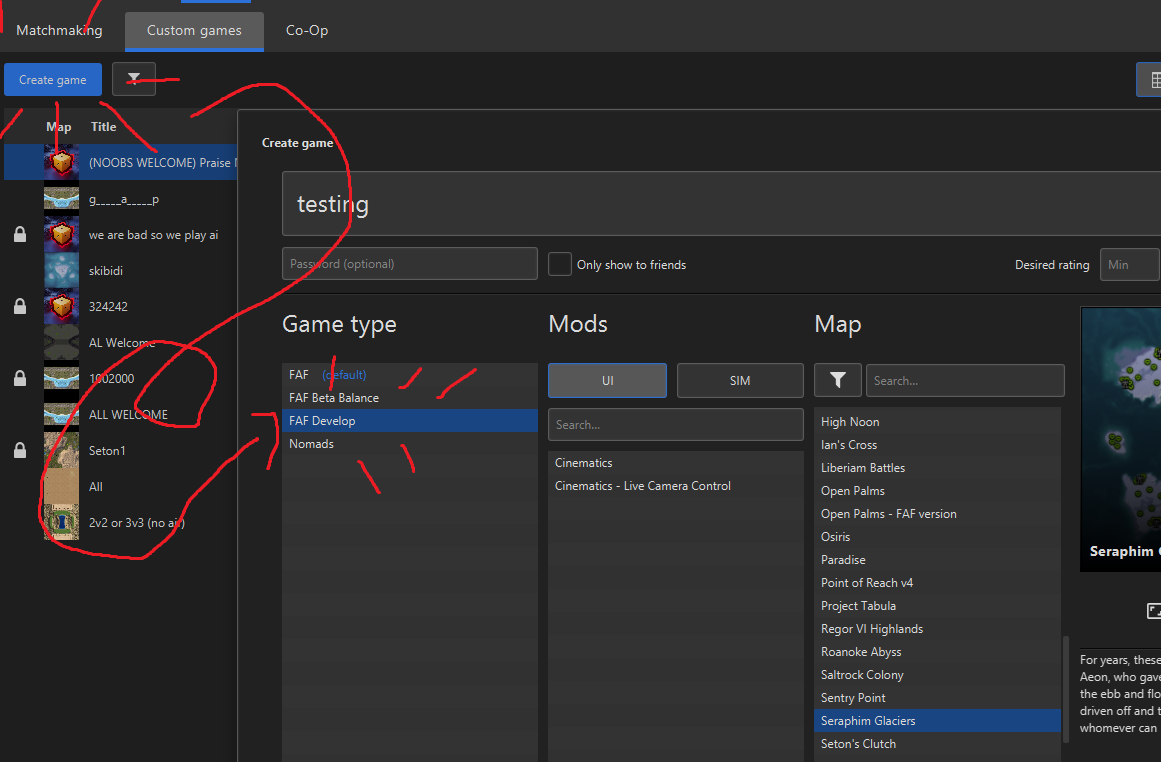Select the Liberiam Battles map
1161x762 pixels.
[x=937, y=467]
